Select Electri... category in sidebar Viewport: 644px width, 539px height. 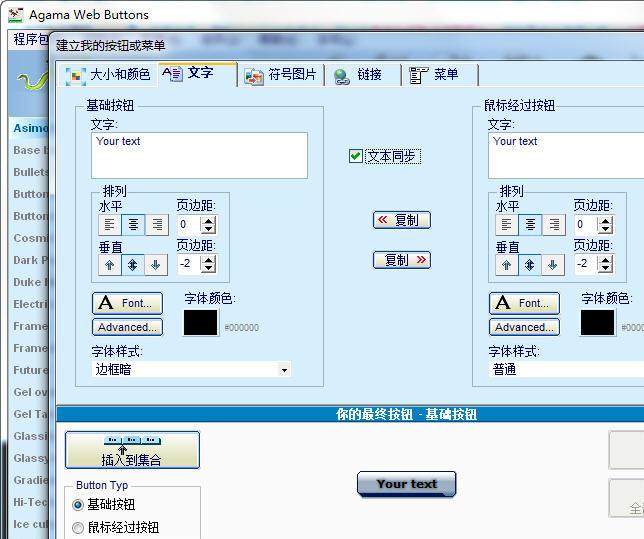point(30,304)
